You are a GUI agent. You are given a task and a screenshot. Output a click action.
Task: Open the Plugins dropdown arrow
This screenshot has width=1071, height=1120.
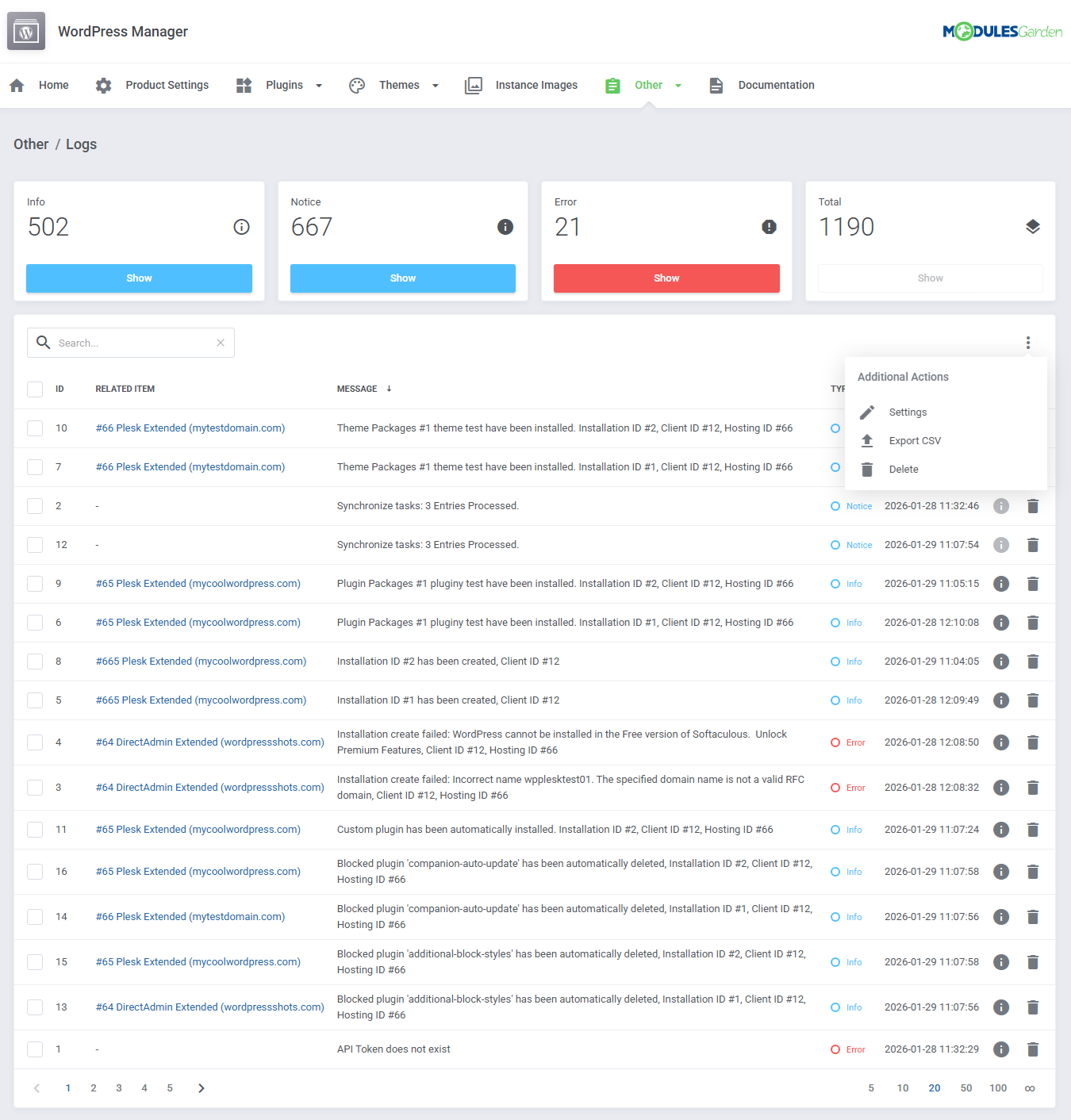(319, 85)
